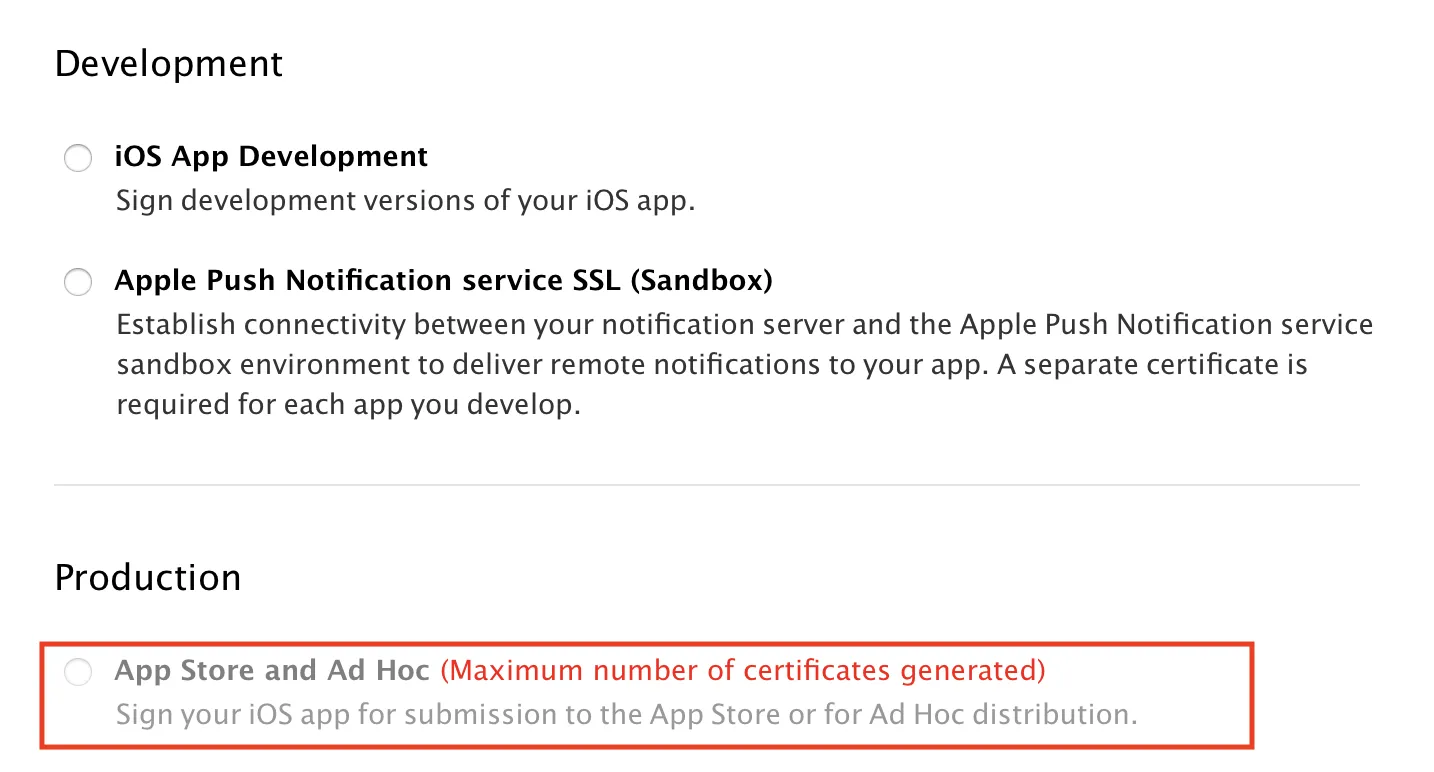Click the "required for each app you develop" line
The height and width of the screenshot is (772, 1434).
(x=348, y=406)
